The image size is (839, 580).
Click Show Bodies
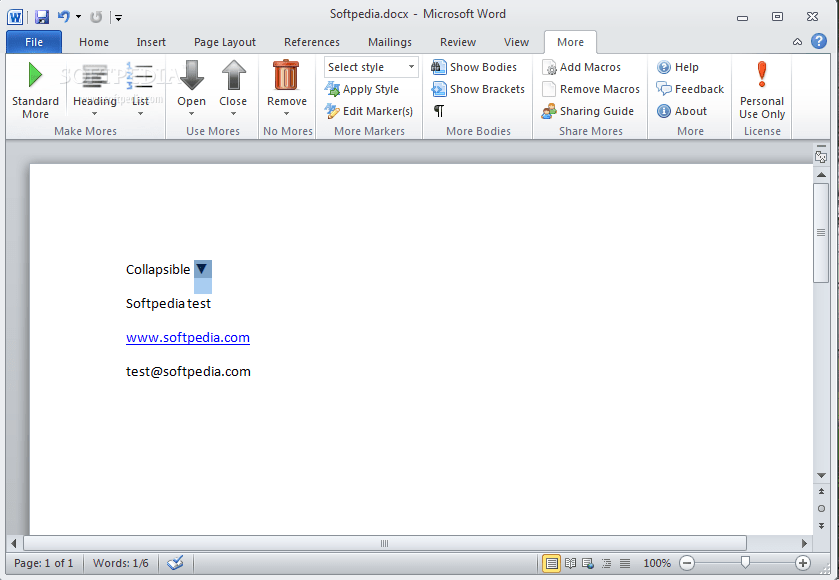[x=474, y=67]
